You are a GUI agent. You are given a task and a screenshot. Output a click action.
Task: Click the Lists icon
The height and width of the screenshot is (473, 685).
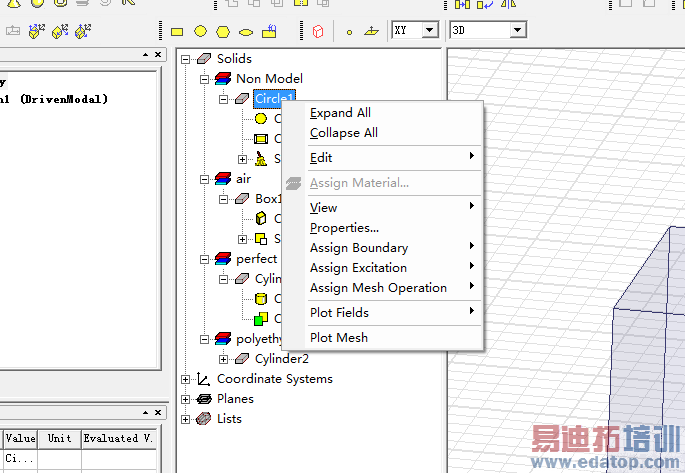click(204, 419)
